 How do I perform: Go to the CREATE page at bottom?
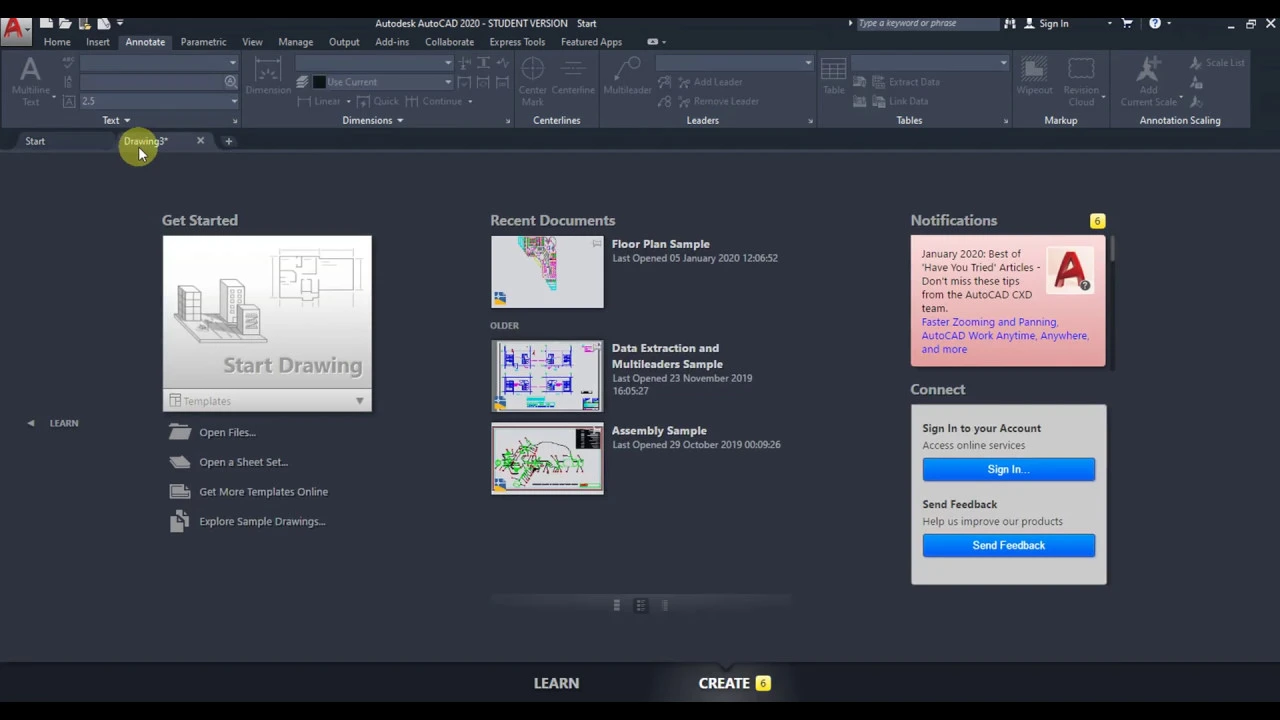point(724,683)
